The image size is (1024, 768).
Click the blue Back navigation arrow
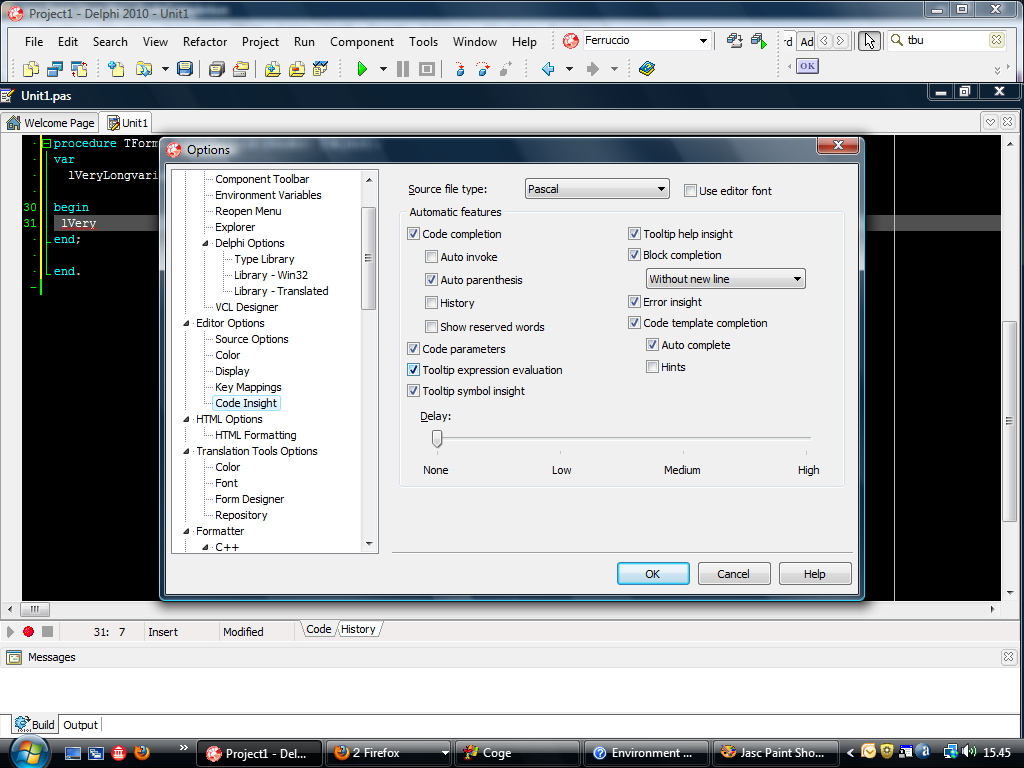tap(549, 69)
